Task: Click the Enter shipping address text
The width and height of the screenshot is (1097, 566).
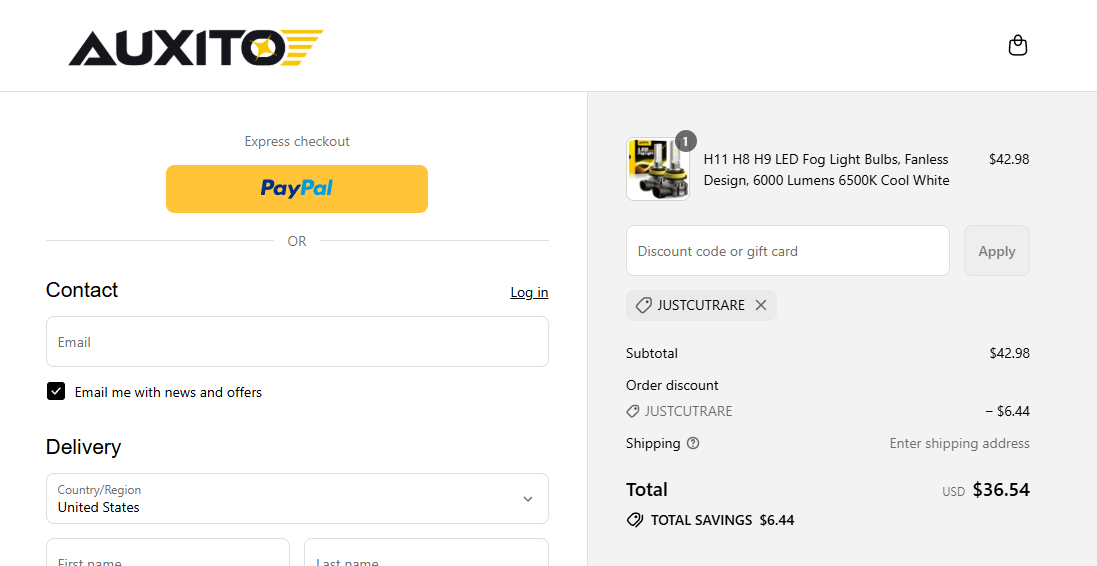Action: [959, 443]
